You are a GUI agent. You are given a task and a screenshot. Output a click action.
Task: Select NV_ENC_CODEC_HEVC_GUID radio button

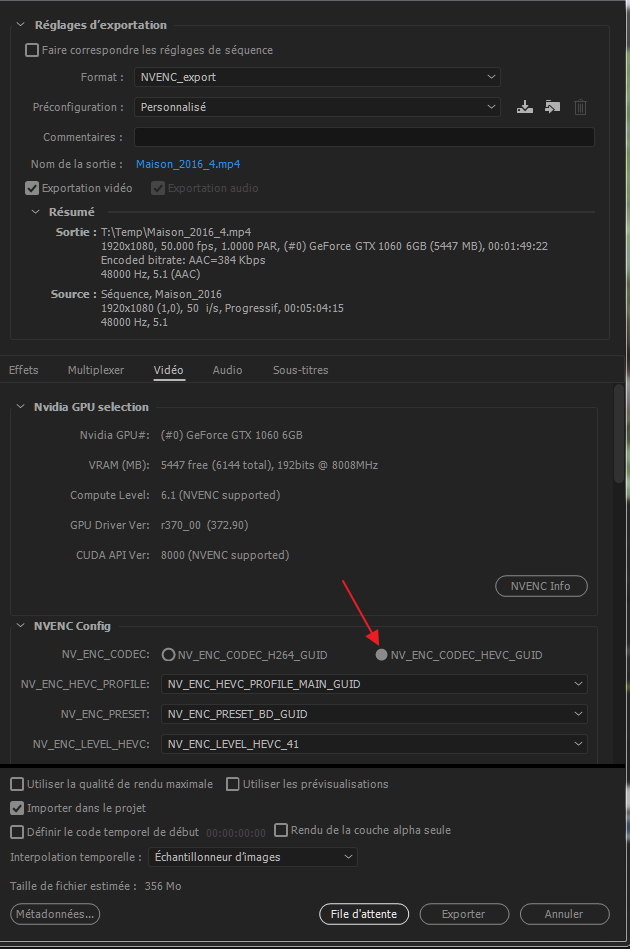[381, 654]
